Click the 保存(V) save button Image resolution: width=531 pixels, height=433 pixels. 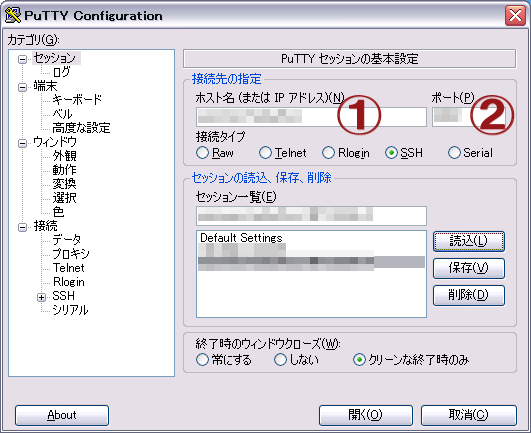point(469,268)
